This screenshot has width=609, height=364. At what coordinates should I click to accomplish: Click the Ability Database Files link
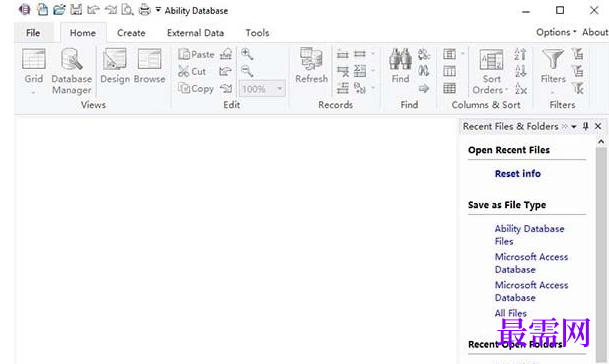[x=529, y=235]
